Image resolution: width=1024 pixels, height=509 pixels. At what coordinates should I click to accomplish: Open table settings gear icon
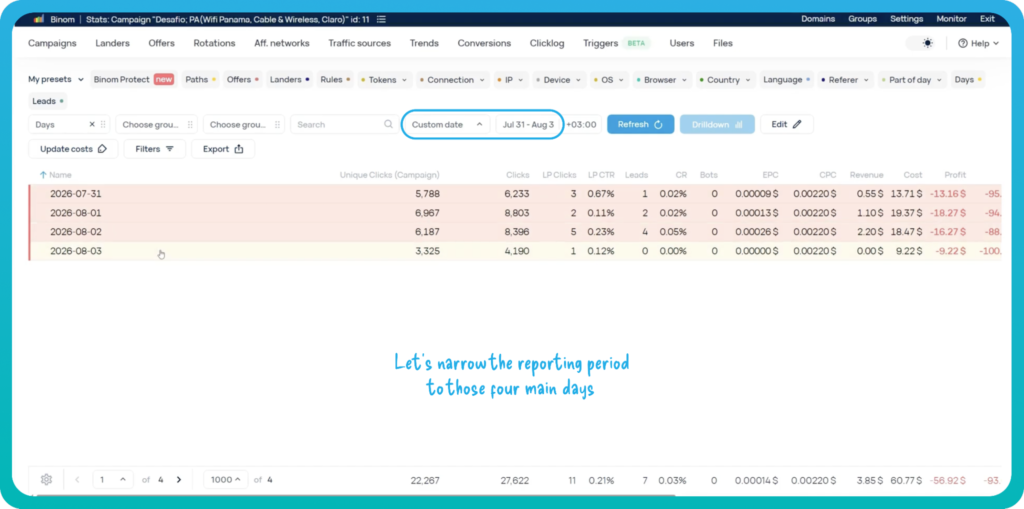(46, 480)
